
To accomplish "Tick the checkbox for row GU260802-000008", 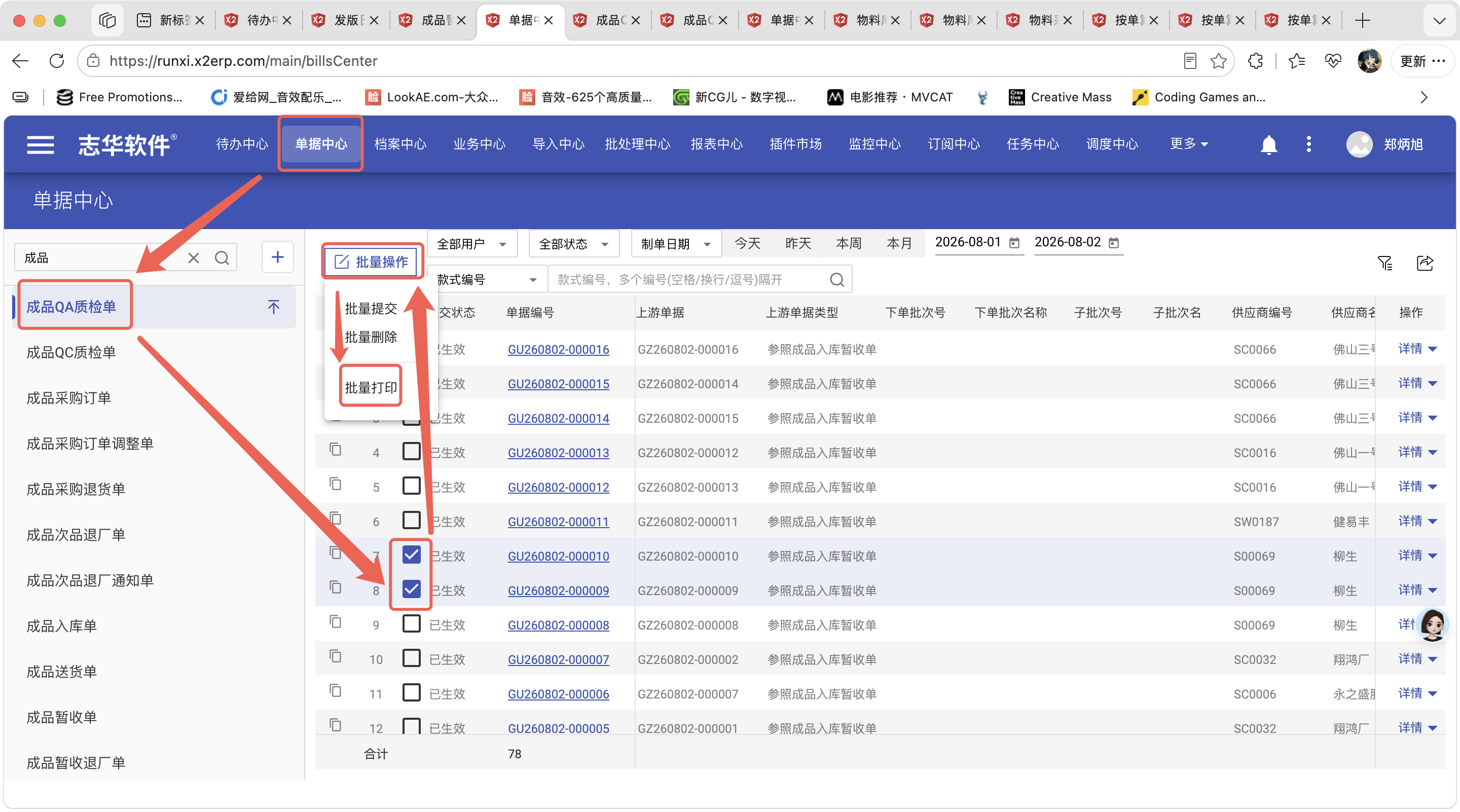I will (412, 624).
